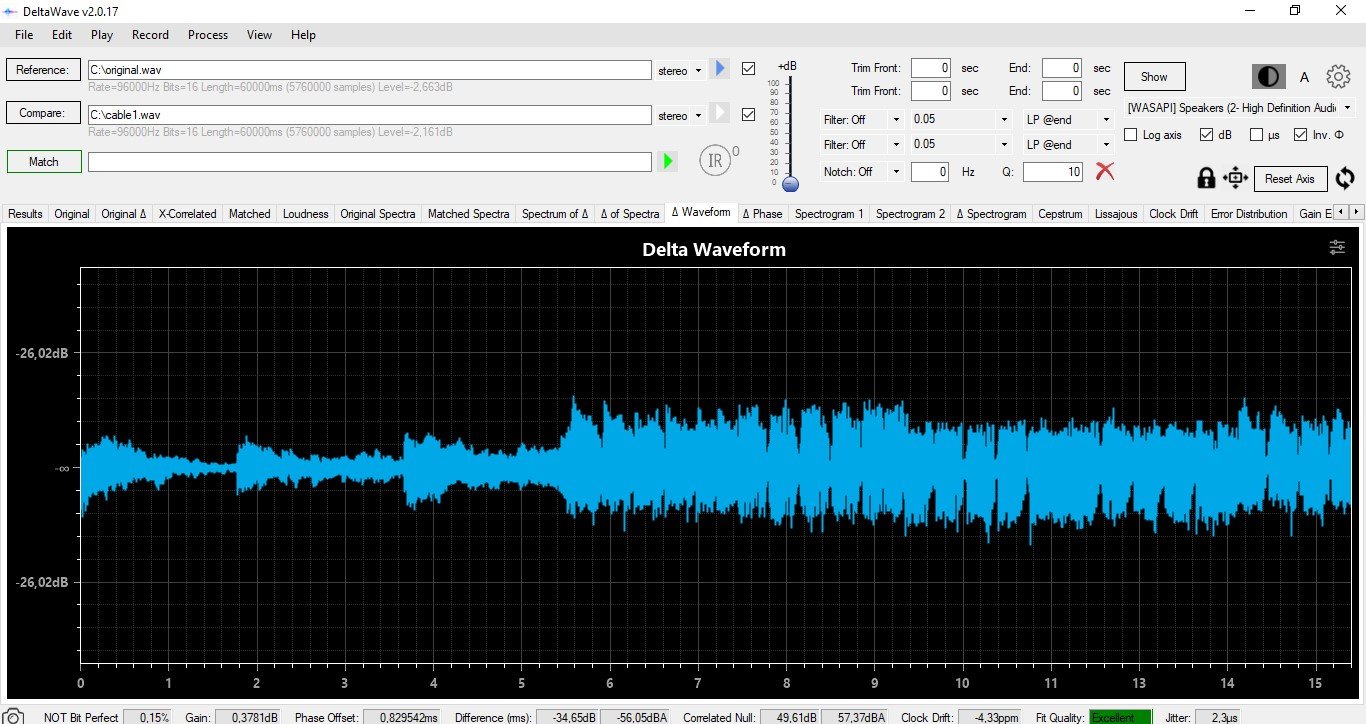Open first Filter: Off dropdown
This screenshot has width=1366, height=724.
click(x=862, y=119)
